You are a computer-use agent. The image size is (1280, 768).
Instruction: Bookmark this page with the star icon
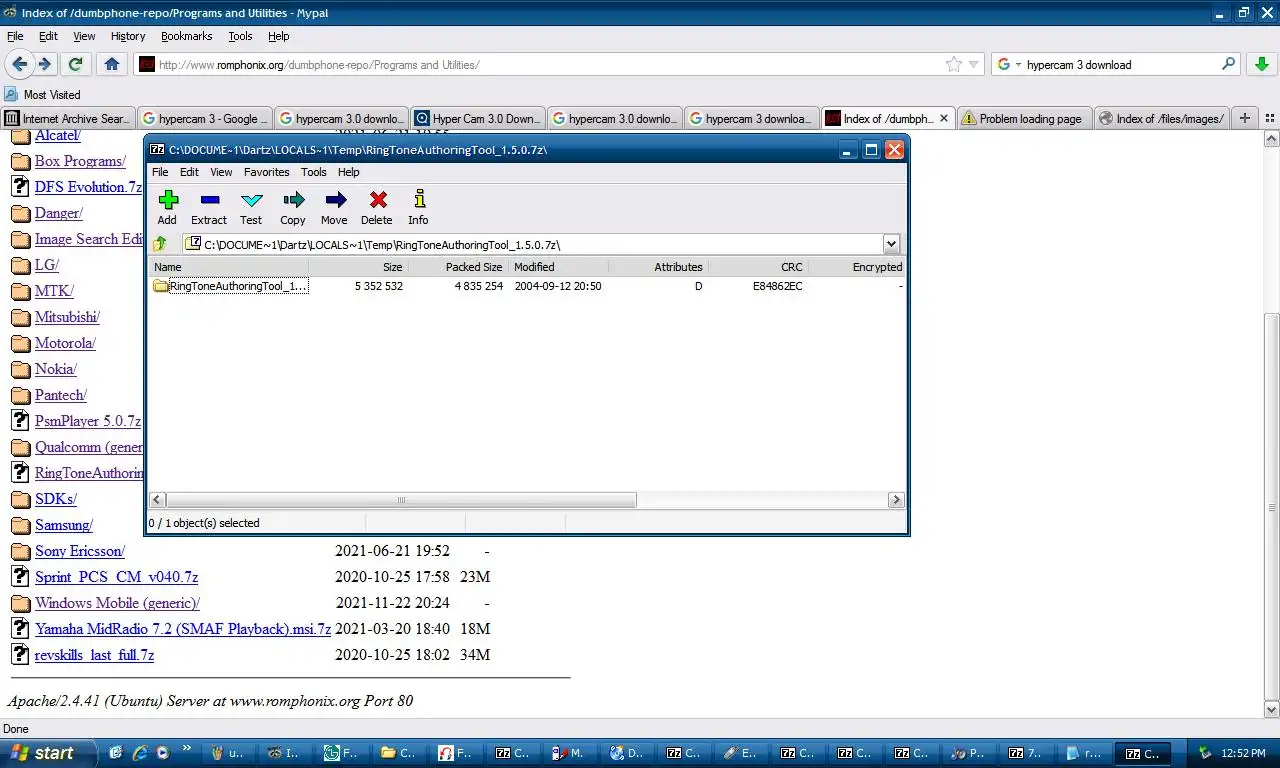(954, 64)
